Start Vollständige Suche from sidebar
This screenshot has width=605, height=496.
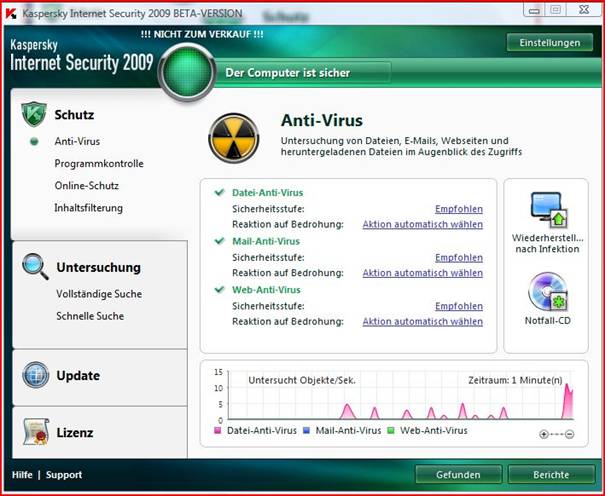(x=99, y=294)
